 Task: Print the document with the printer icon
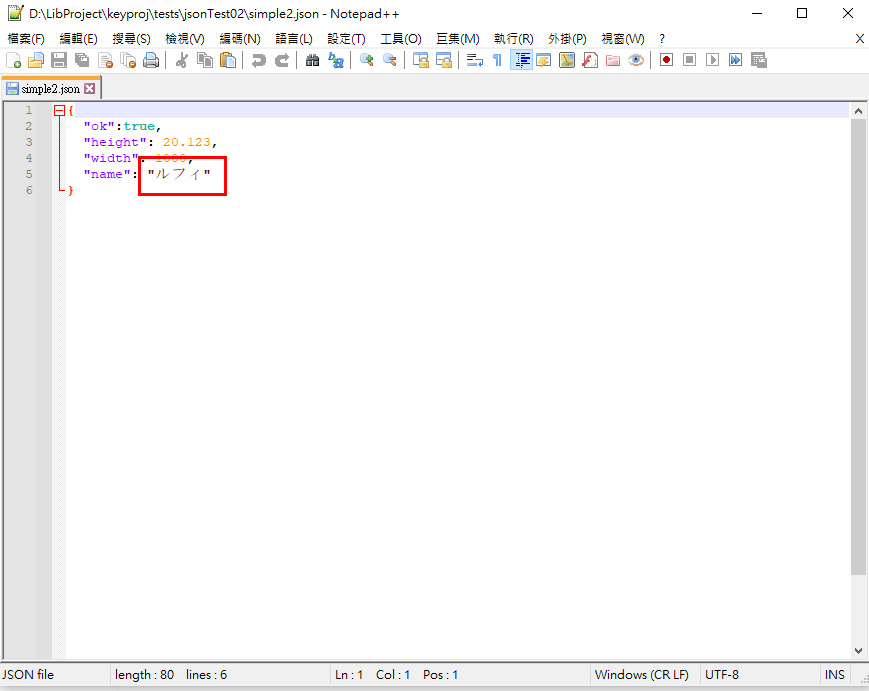click(x=151, y=60)
